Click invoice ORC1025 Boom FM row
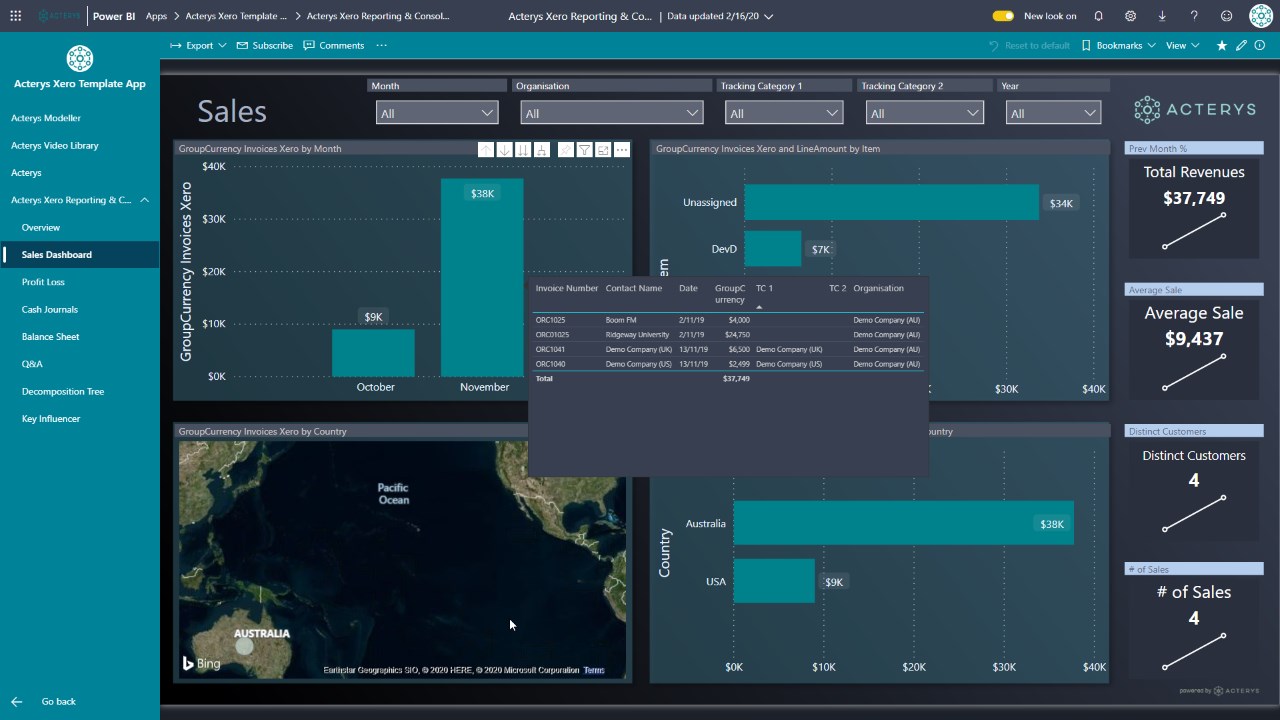This screenshot has width=1280, height=720. coord(728,320)
